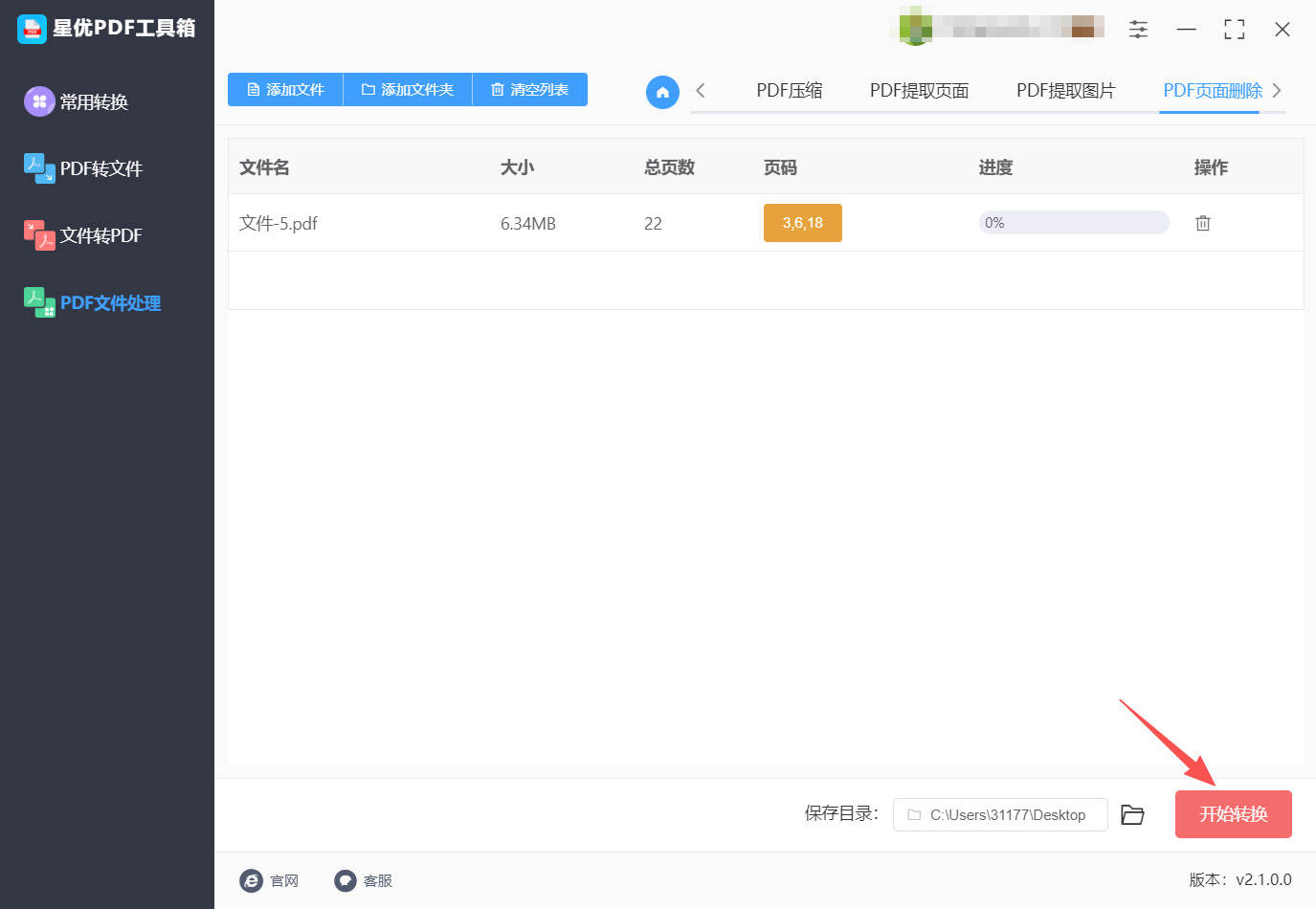This screenshot has width=1316, height=909.
Task: Clear the list using 清空列表
Action: pos(529,89)
